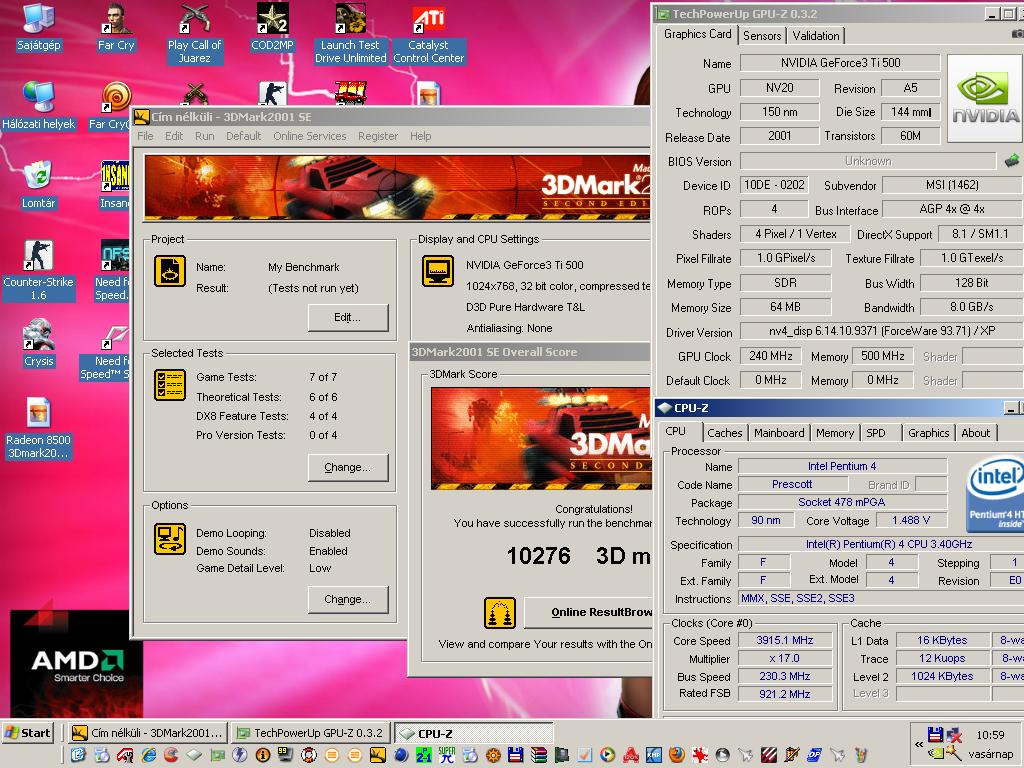The image size is (1024, 768).
Task: Click the Online ResultBrowser trophy icon
Action: (500, 613)
